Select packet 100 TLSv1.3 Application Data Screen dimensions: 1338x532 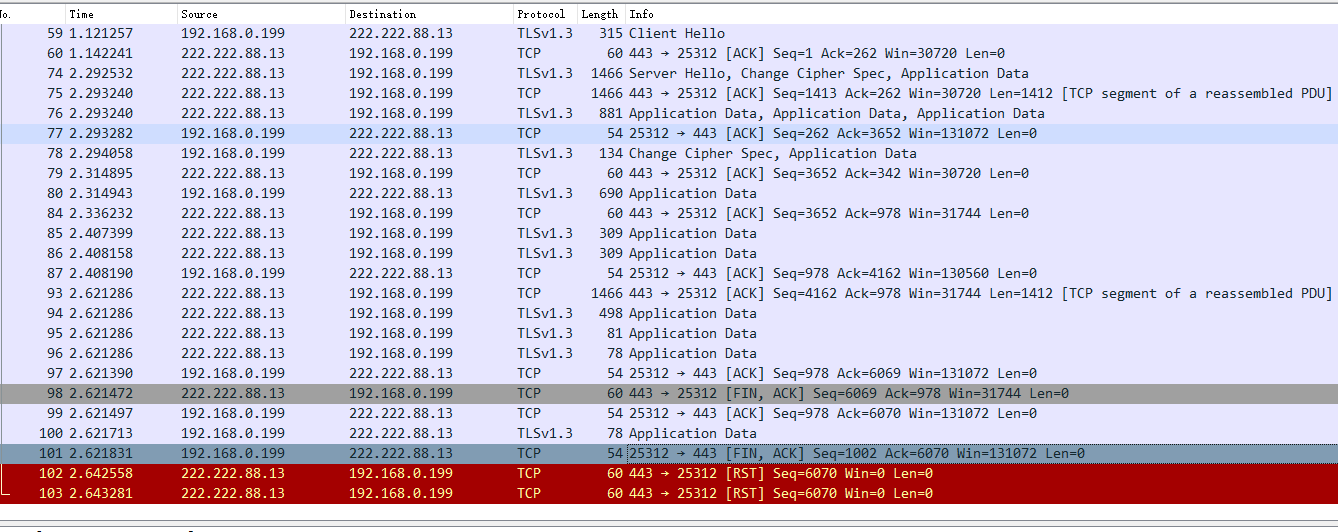point(669,434)
